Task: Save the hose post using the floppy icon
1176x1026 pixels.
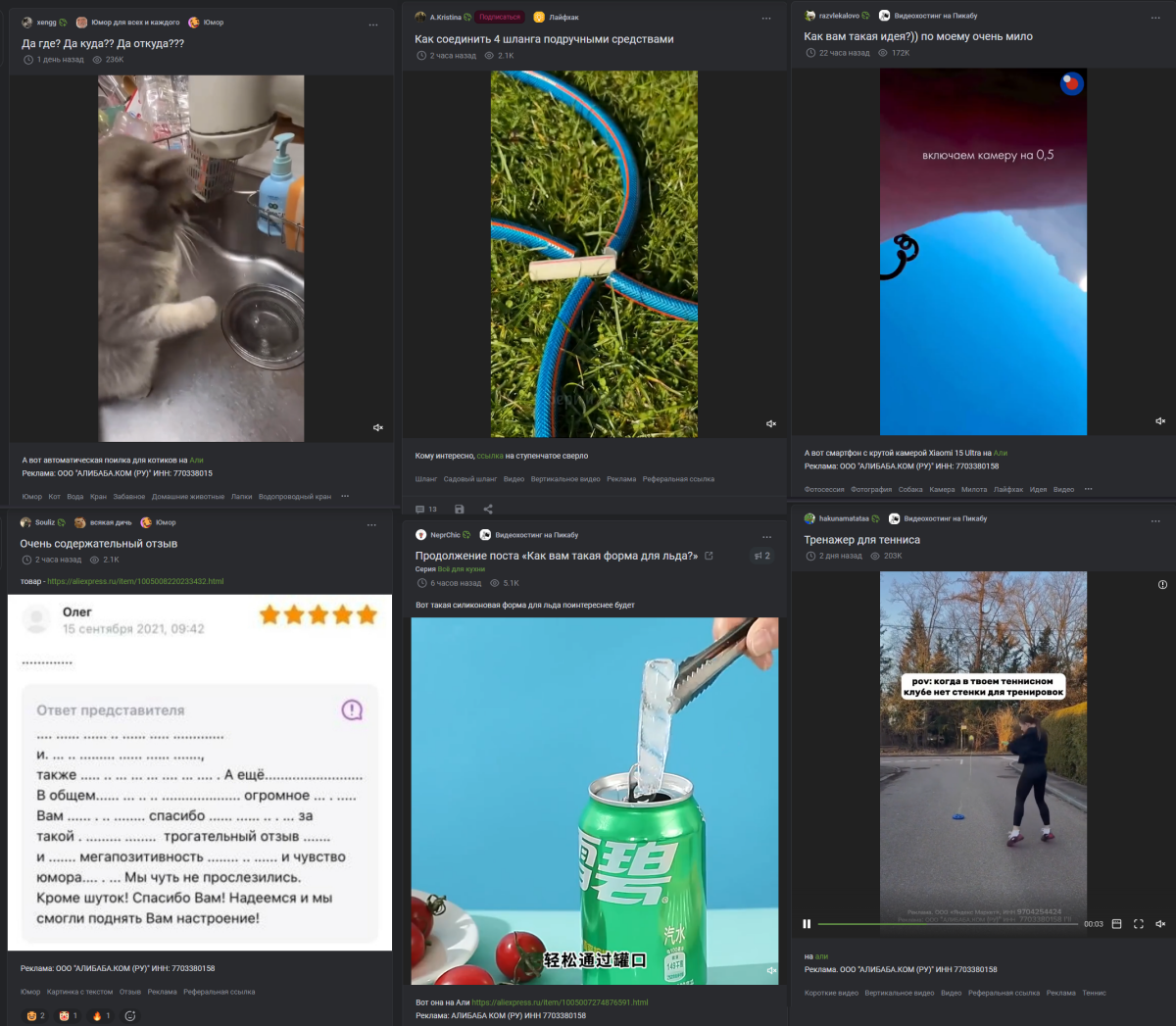Action: pyautogui.click(x=458, y=509)
